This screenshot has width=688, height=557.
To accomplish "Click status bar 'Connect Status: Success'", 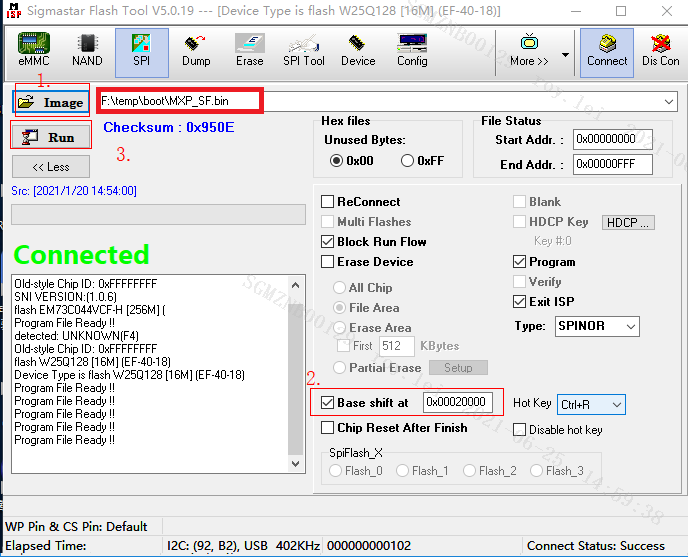I will click(x=595, y=546).
